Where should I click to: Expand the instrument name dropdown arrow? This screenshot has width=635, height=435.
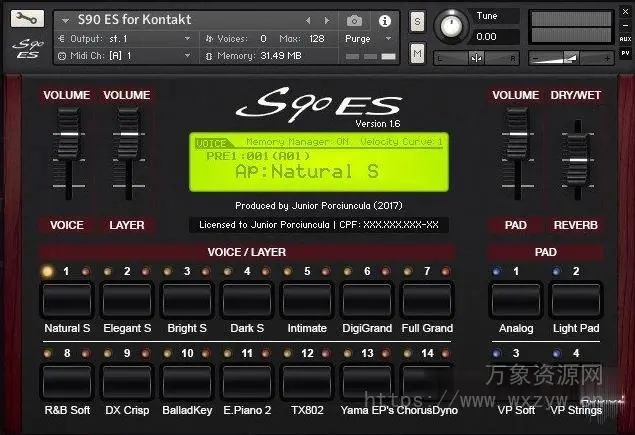65,20
